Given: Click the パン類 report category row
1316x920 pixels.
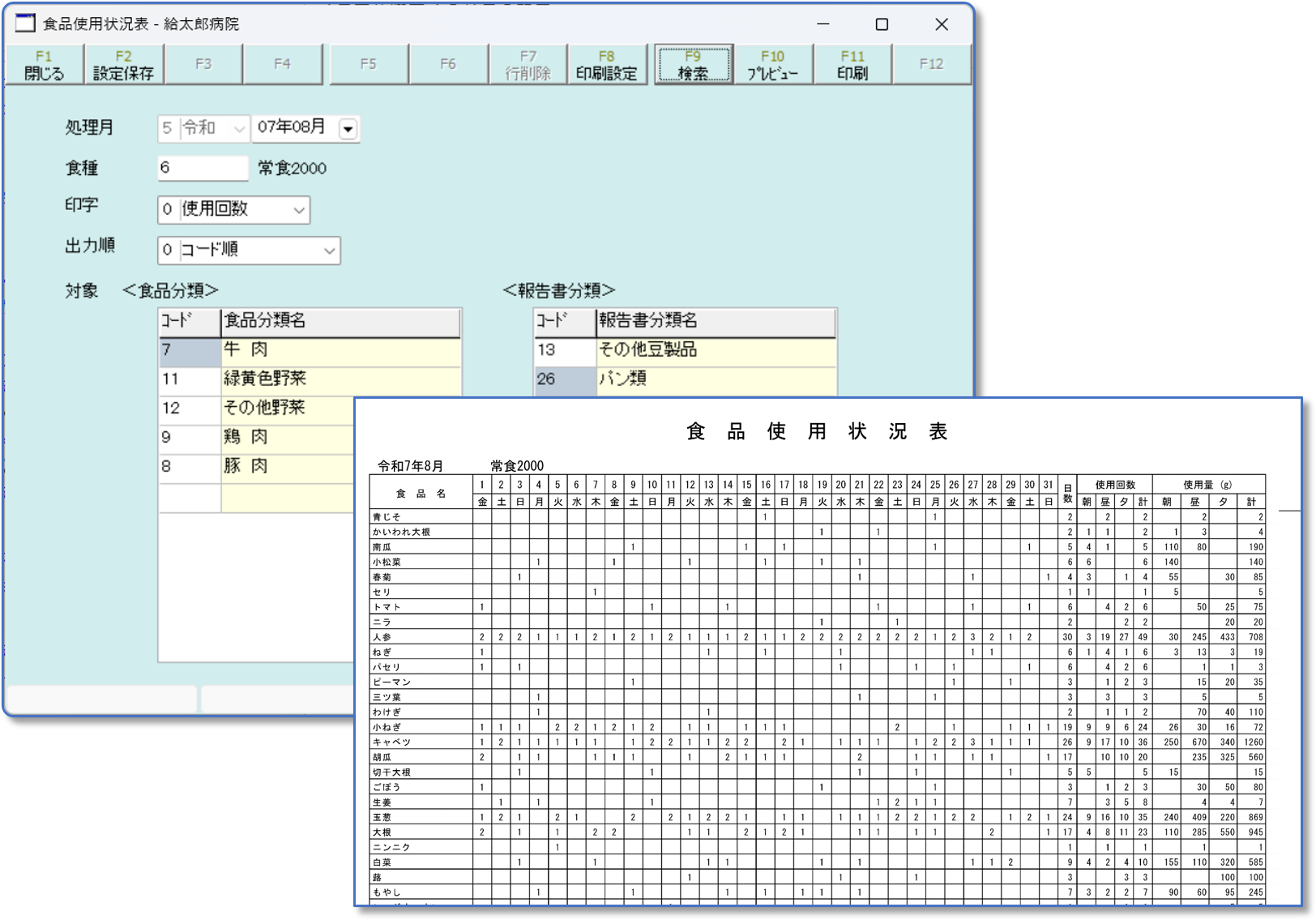Looking at the screenshot, I should click(x=716, y=379).
